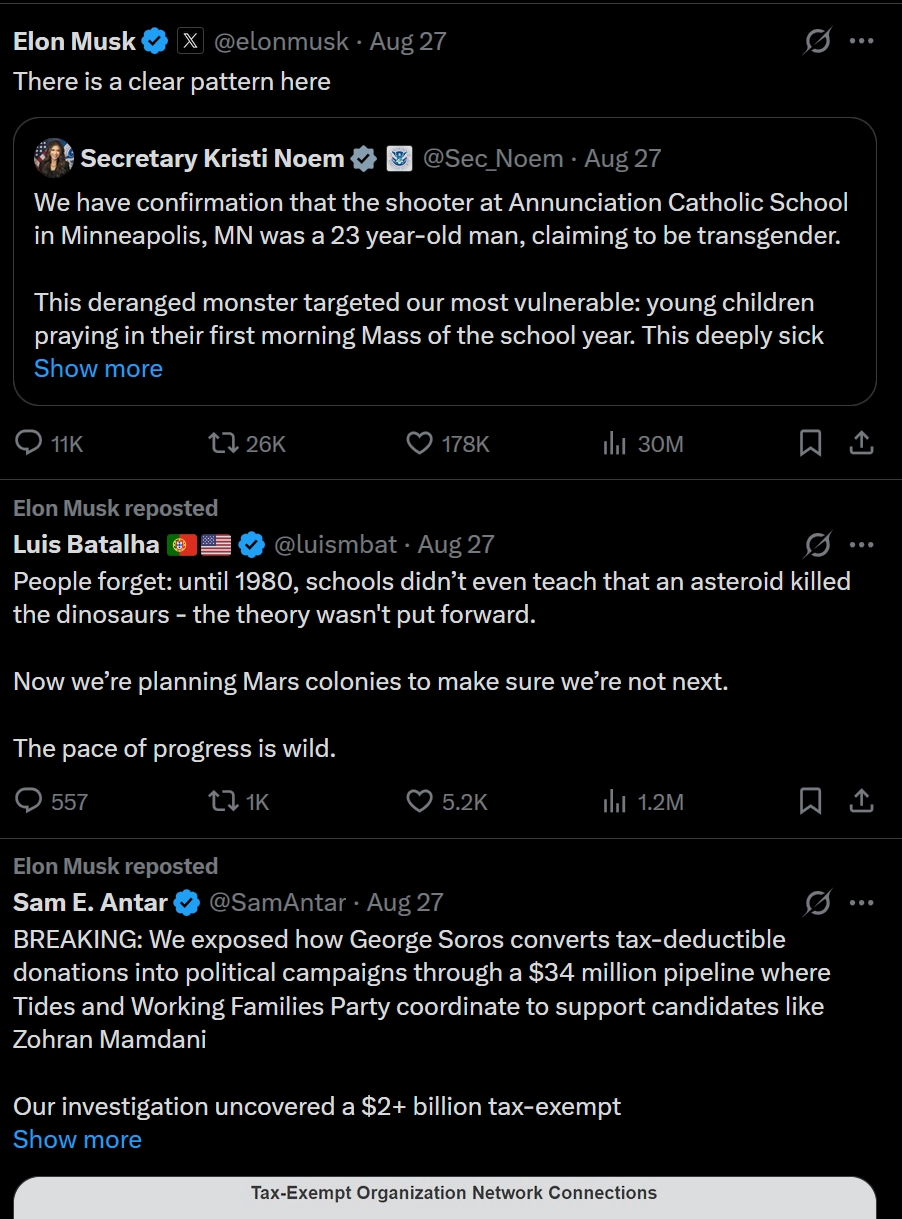This screenshot has height=1219, width=902.
Task: Bookmark Elon Musk's "clear pattern" post
Action: click(x=810, y=443)
